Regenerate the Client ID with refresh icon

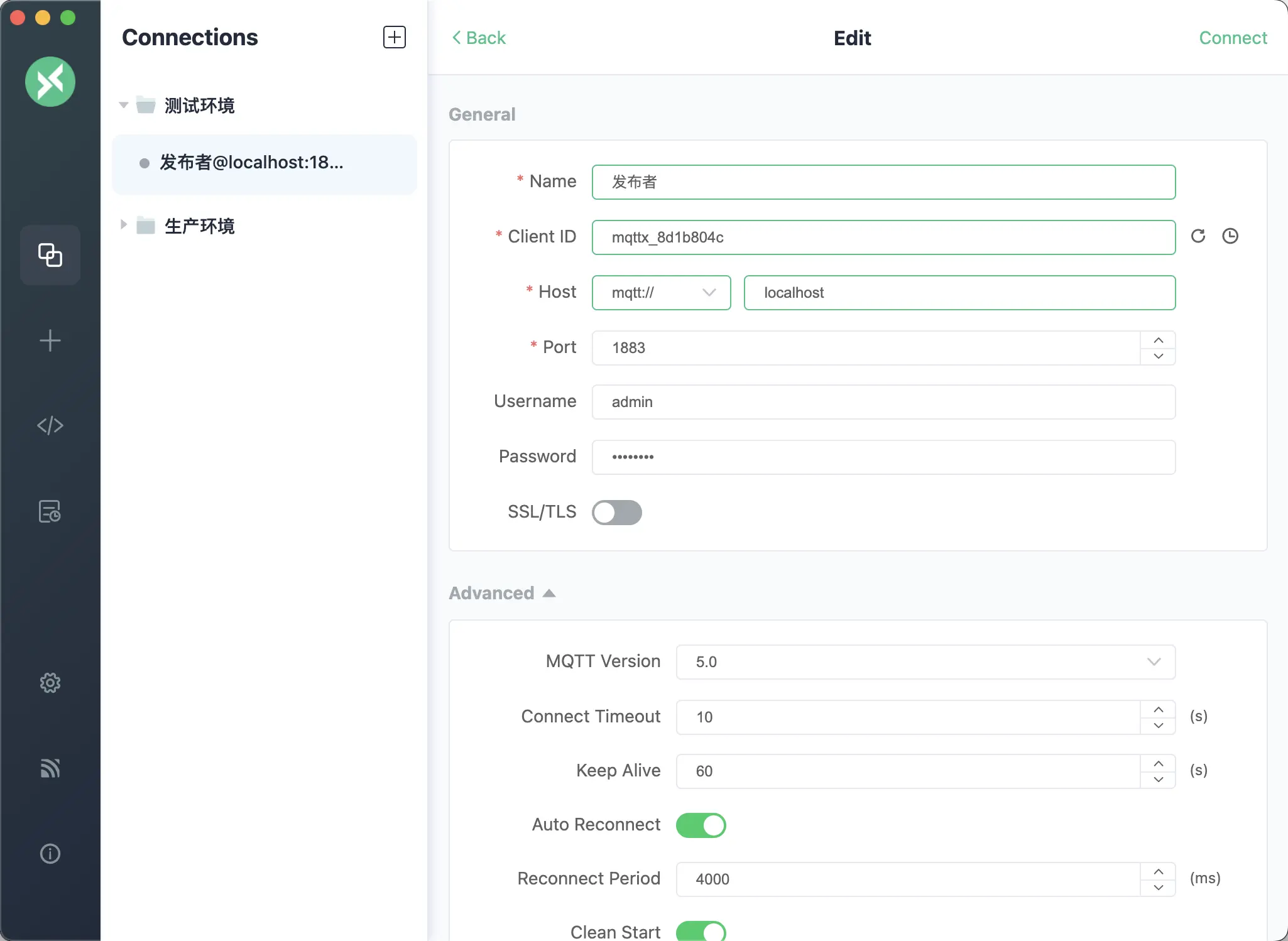[1198, 236]
